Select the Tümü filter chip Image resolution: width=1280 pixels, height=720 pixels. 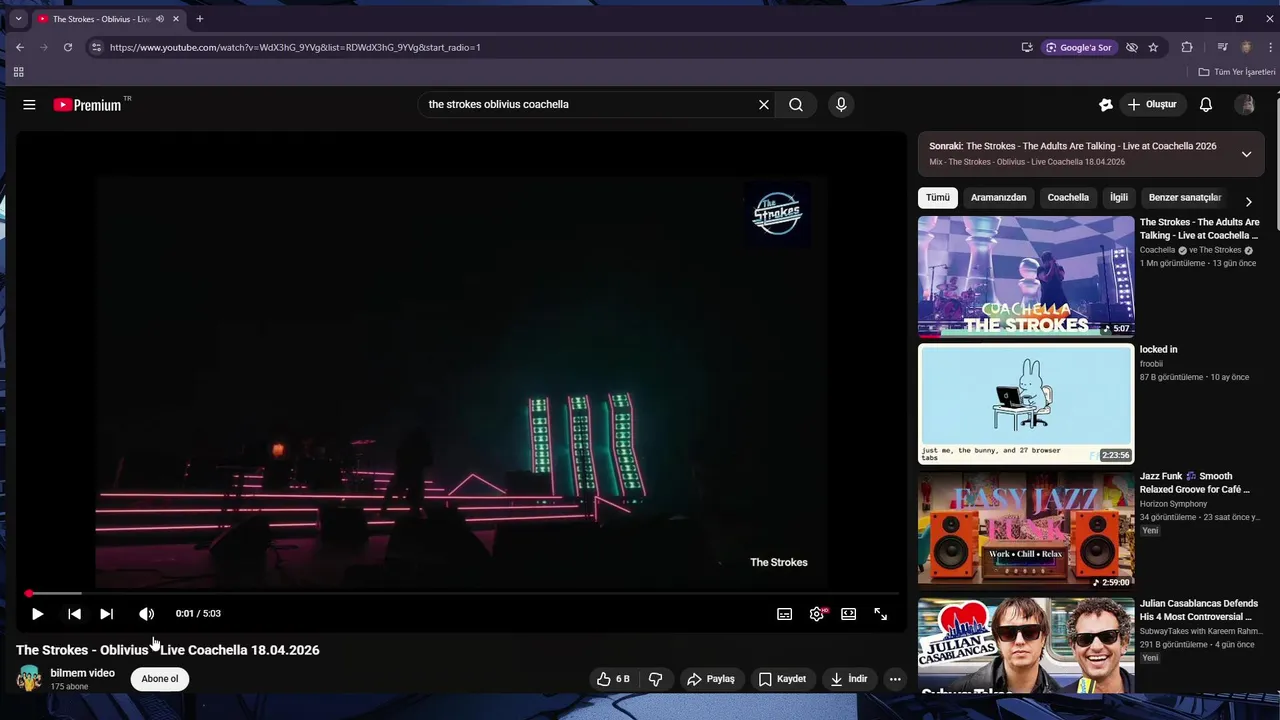coord(938,198)
